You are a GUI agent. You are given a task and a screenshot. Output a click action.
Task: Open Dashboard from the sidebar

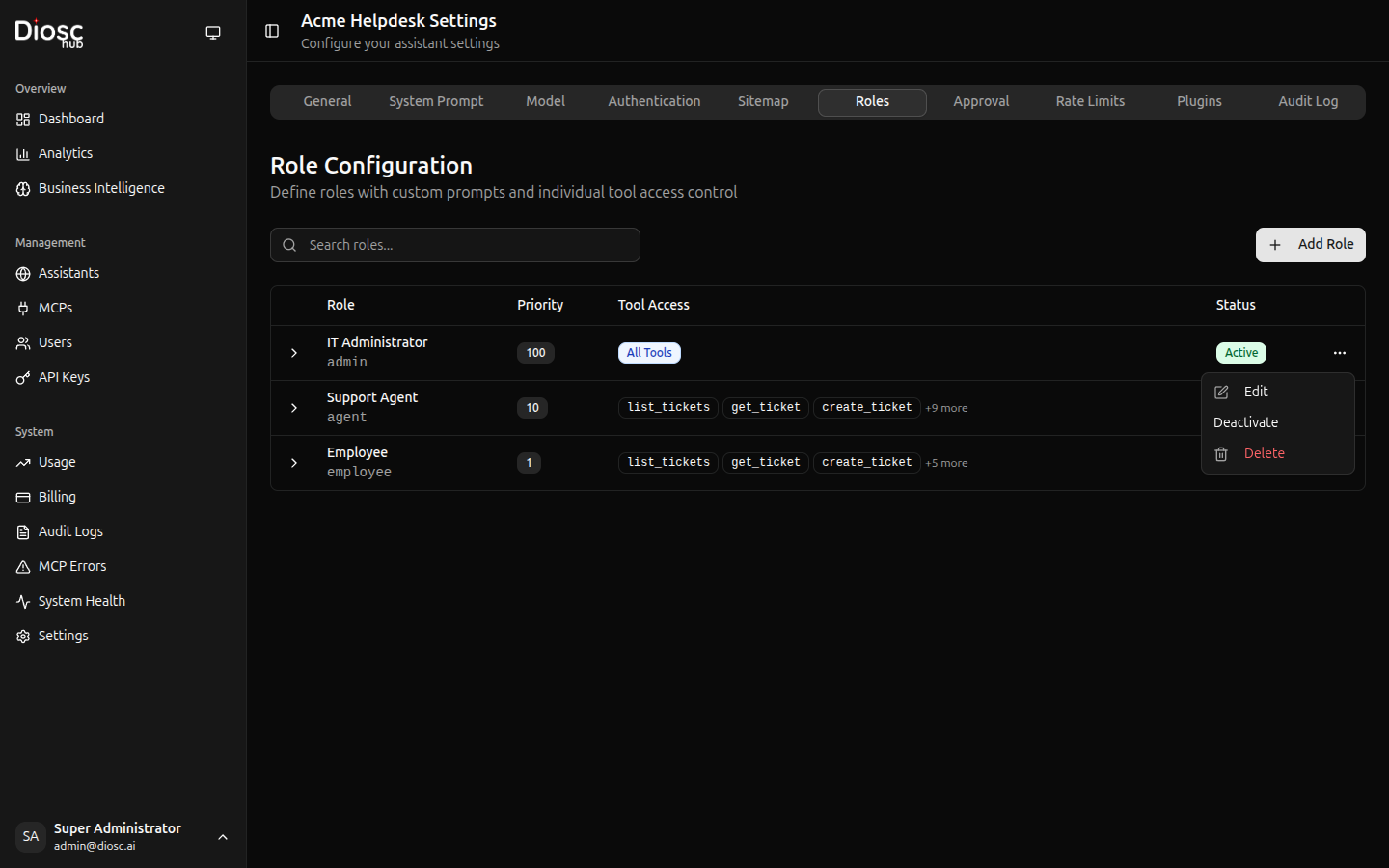[x=71, y=119]
